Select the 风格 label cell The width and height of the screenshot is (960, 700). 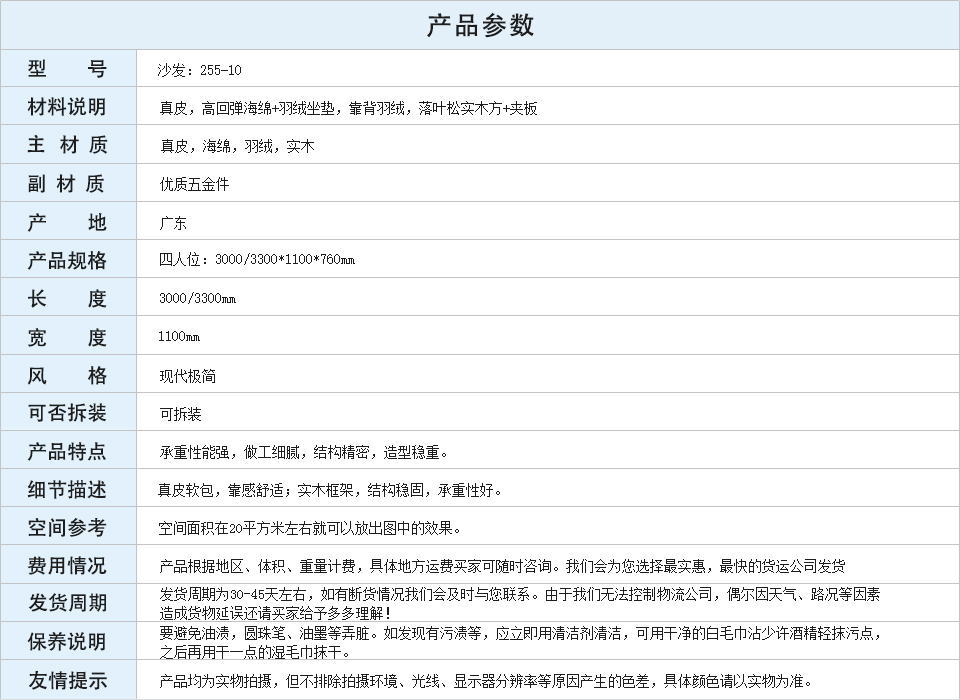coord(68,374)
